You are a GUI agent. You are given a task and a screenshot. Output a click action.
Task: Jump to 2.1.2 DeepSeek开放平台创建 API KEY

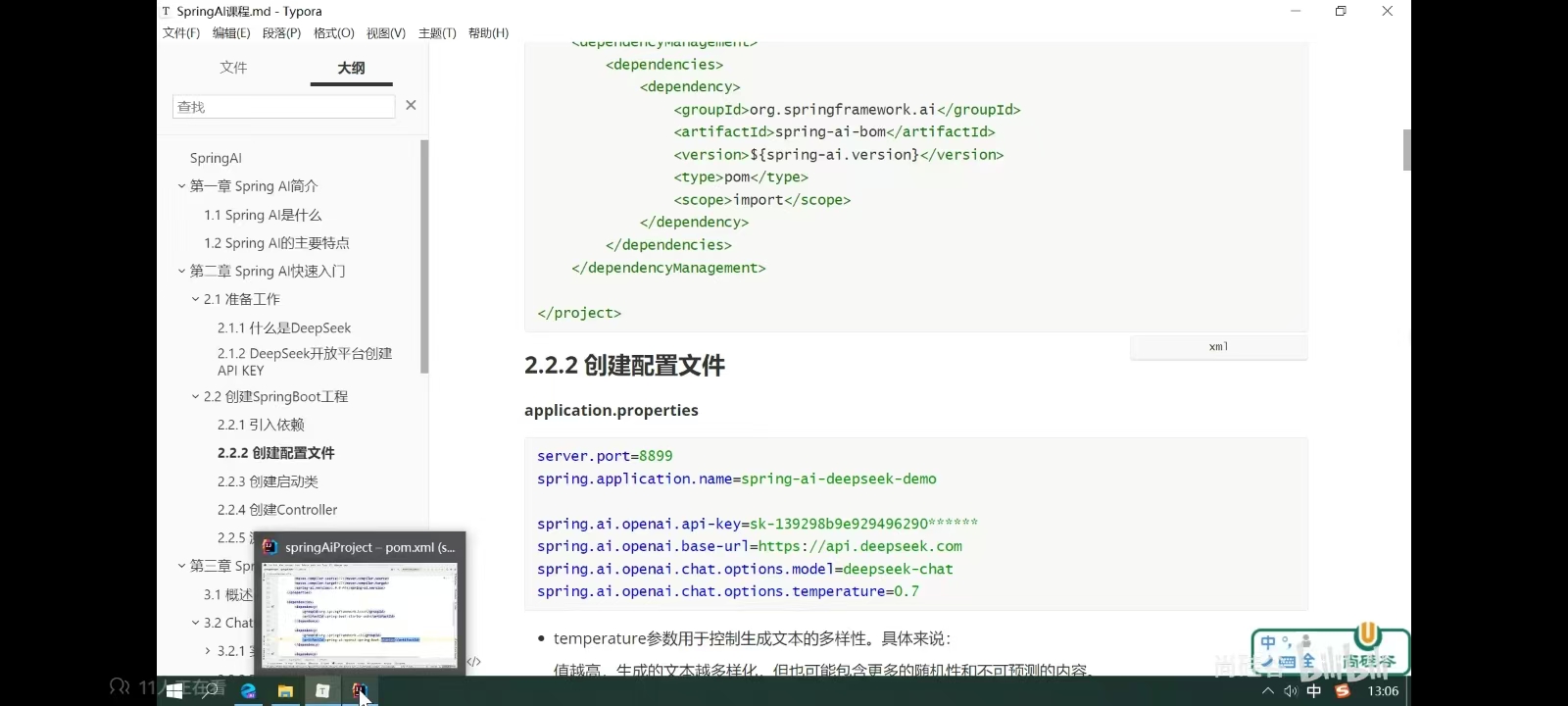point(305,362)
